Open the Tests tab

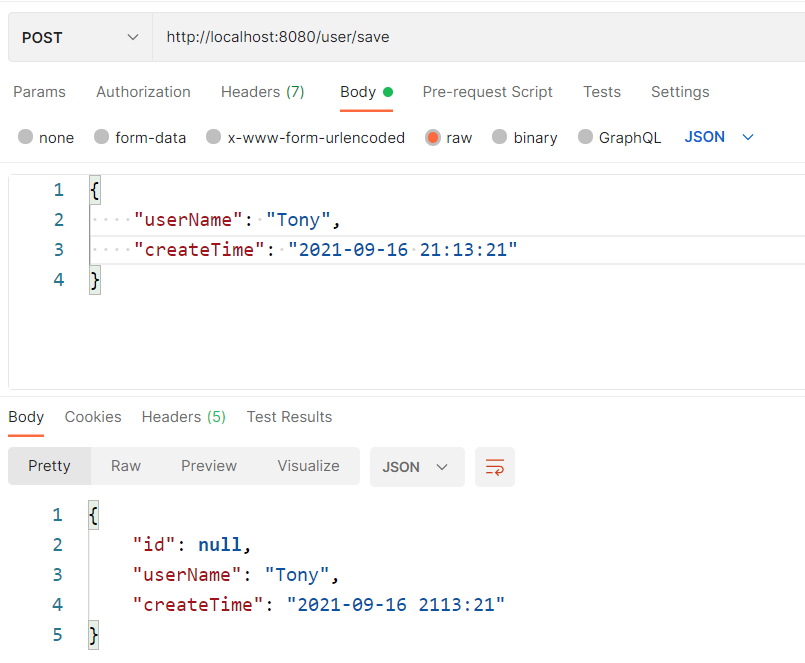pyautogui.click(x=601, y=91)
